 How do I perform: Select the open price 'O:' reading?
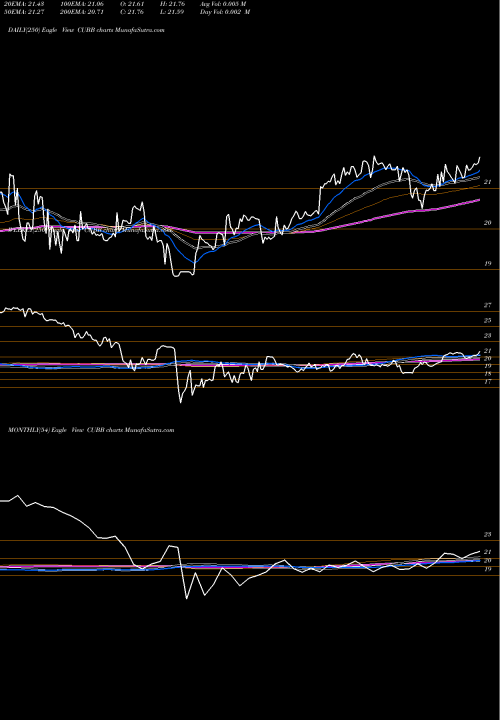(131, 4)
